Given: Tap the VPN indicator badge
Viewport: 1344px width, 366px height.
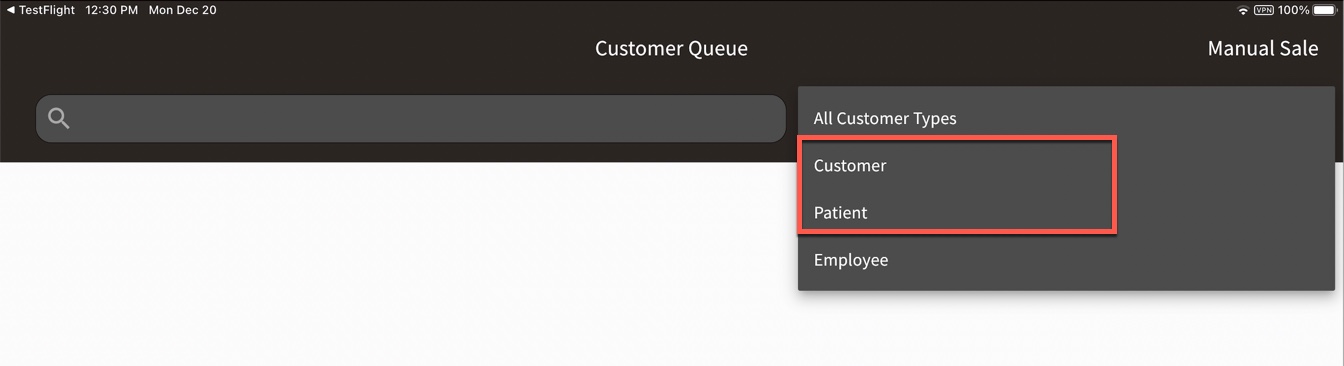Looking at the screenshot, I should 1264,10.
